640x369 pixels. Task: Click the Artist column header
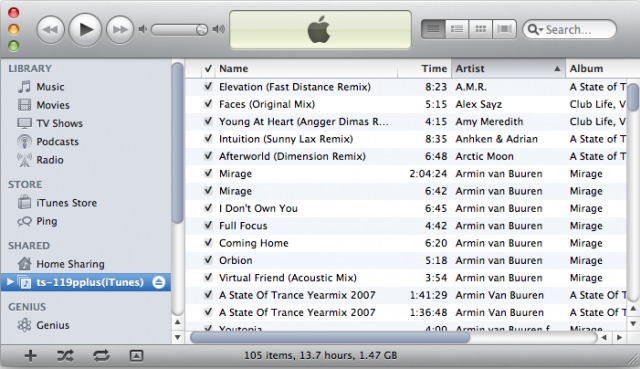point(508,69)
